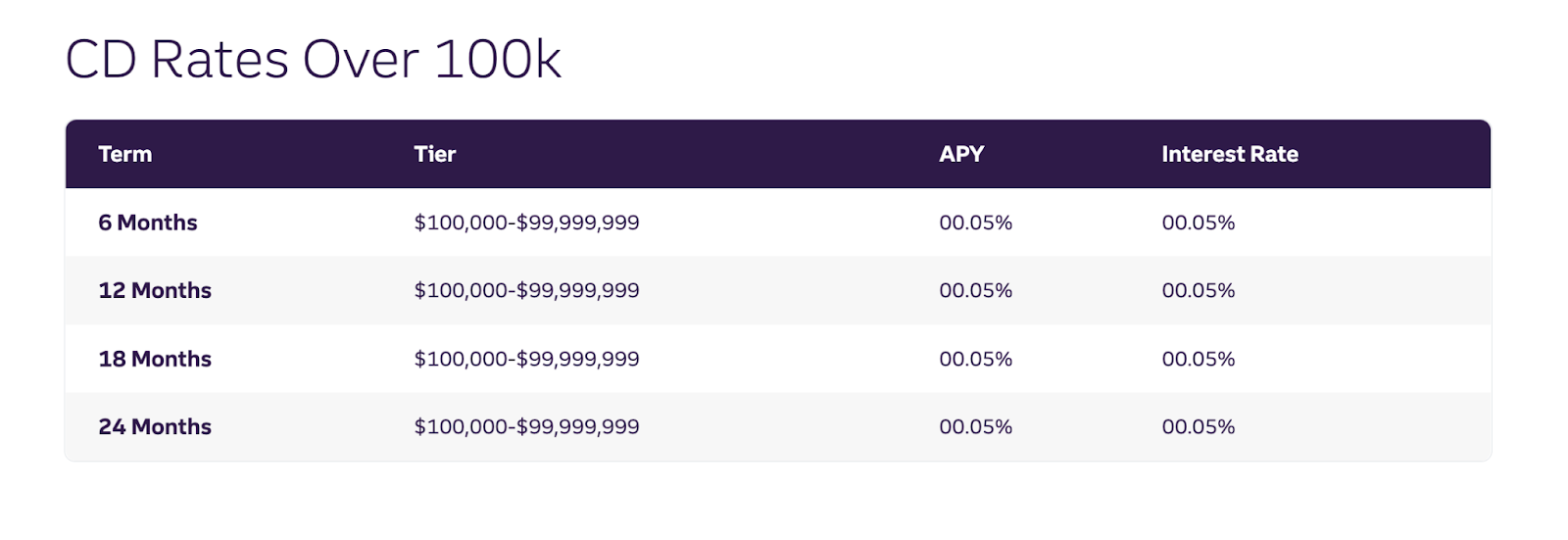Click the "CD Rates Over 100k" heading
1568x540 pixels.
coord(313,60)
